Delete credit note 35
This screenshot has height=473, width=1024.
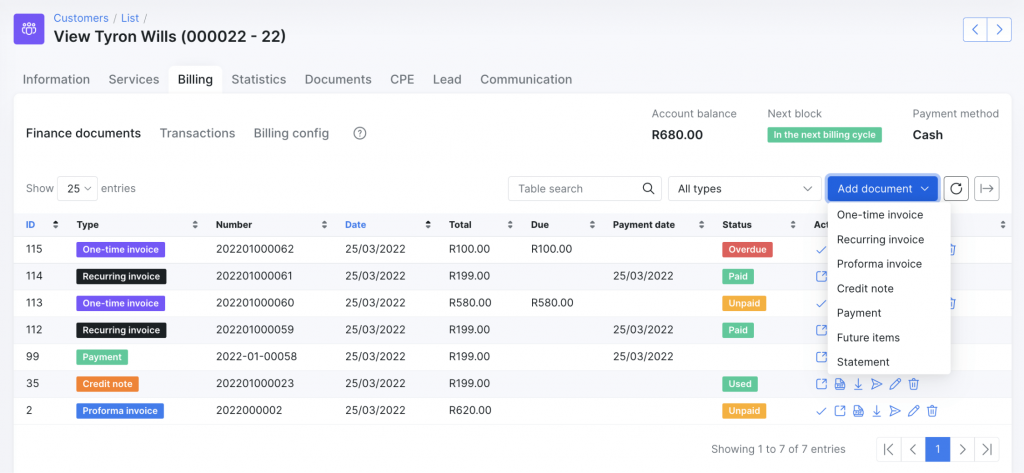point(914,383)
